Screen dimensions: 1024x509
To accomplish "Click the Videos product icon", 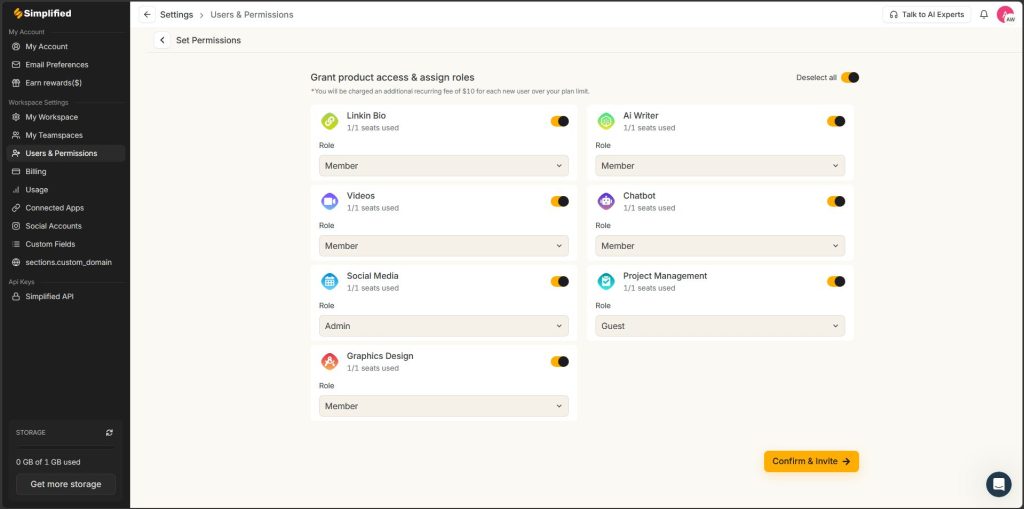I will 330,201.
